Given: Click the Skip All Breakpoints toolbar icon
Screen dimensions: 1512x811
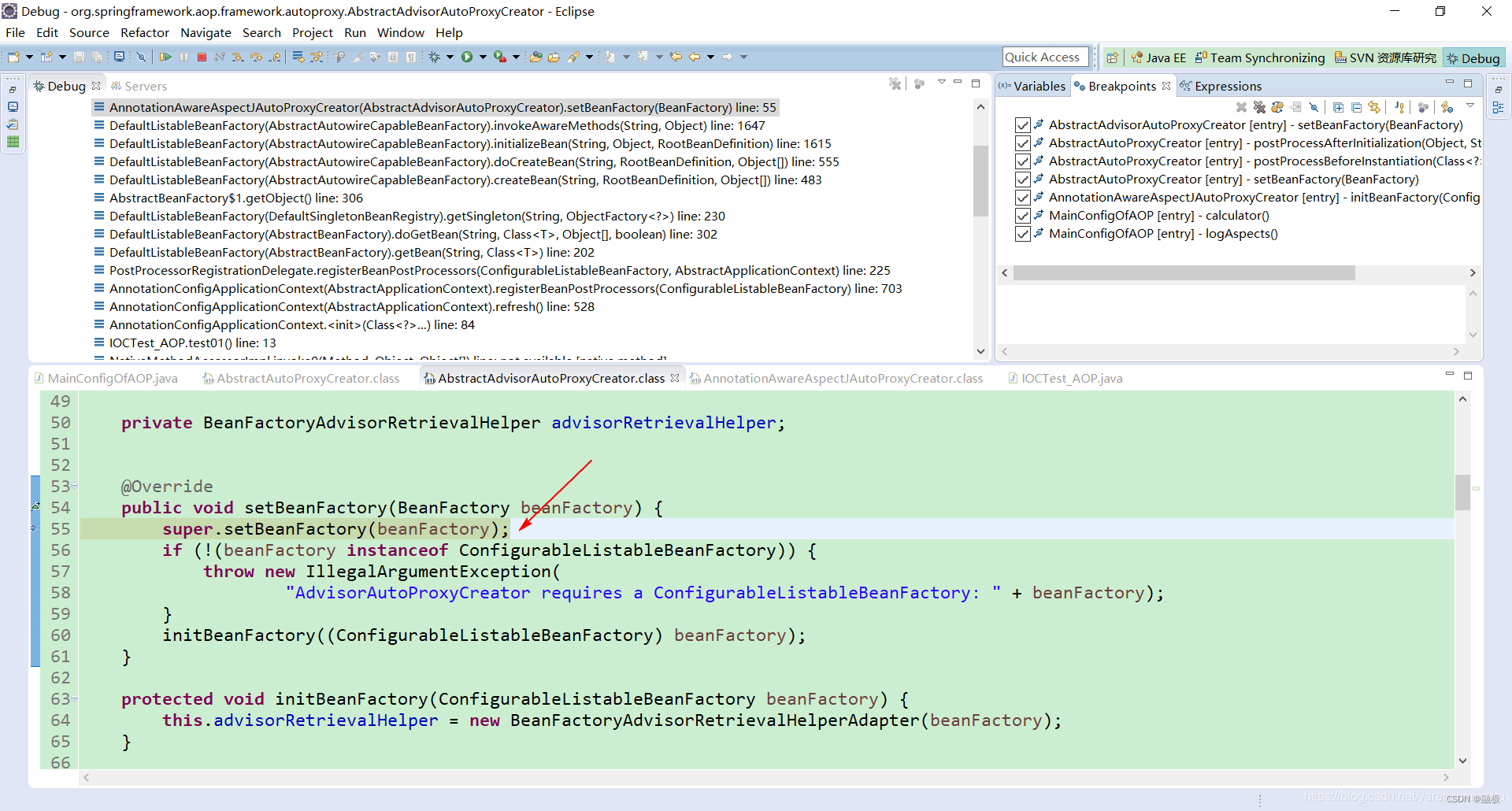Looking at the screenshot, I should (x=141, y=57).
